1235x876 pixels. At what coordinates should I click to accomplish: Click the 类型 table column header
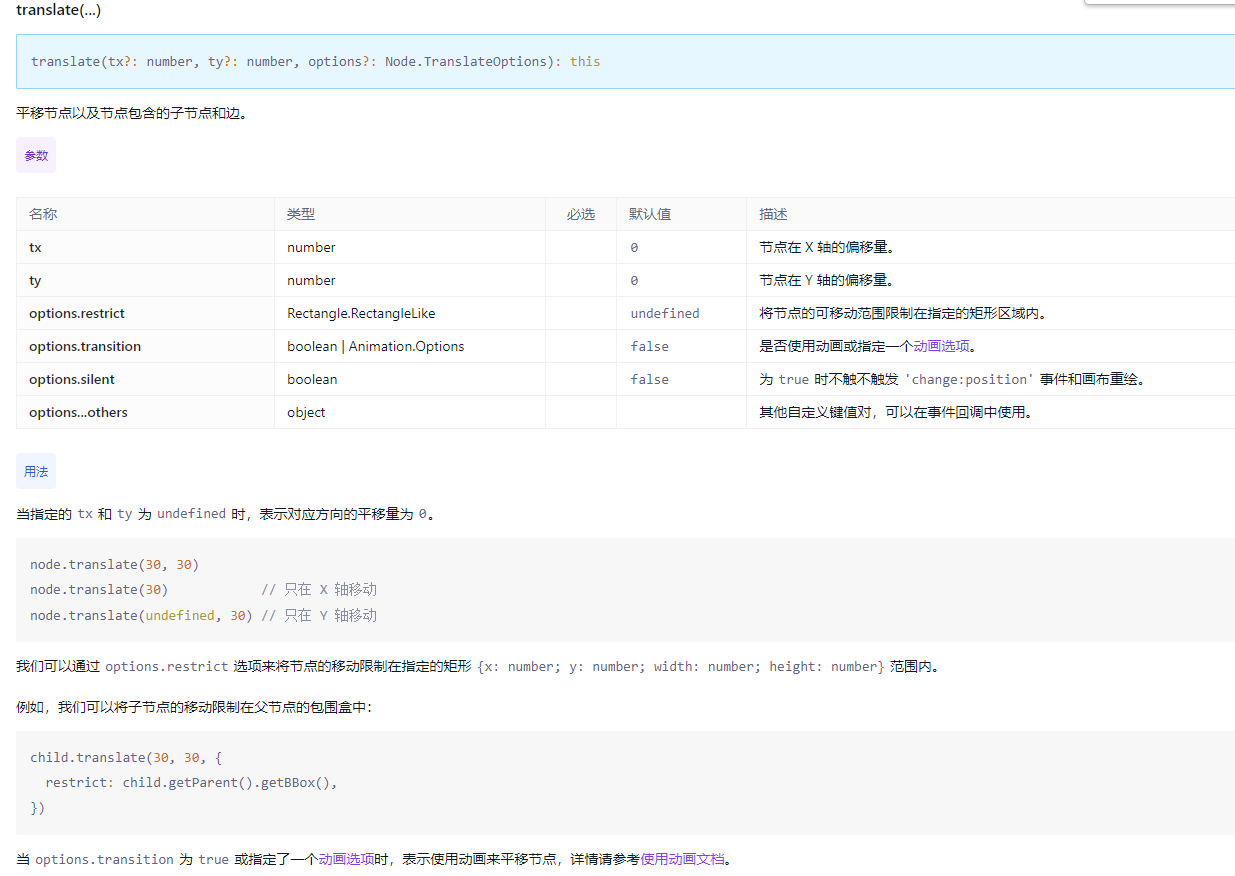click(299, 213)
